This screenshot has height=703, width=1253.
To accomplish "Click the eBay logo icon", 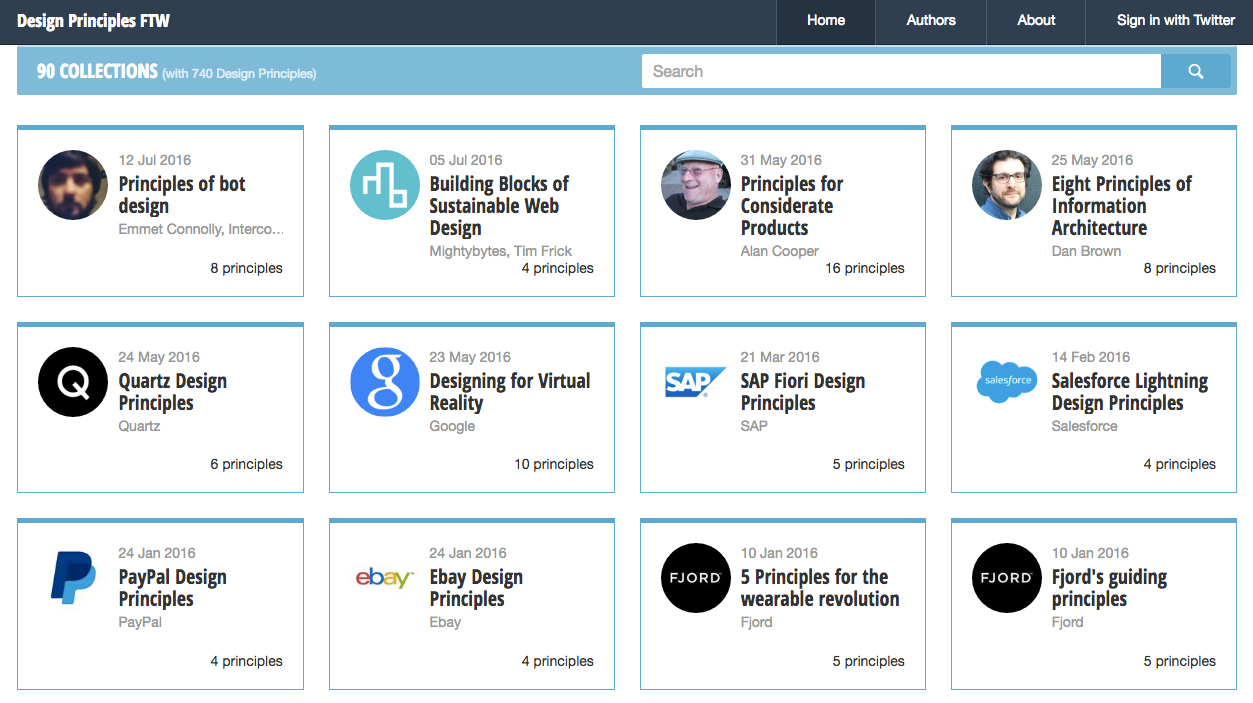I will [x=384, y=578].
